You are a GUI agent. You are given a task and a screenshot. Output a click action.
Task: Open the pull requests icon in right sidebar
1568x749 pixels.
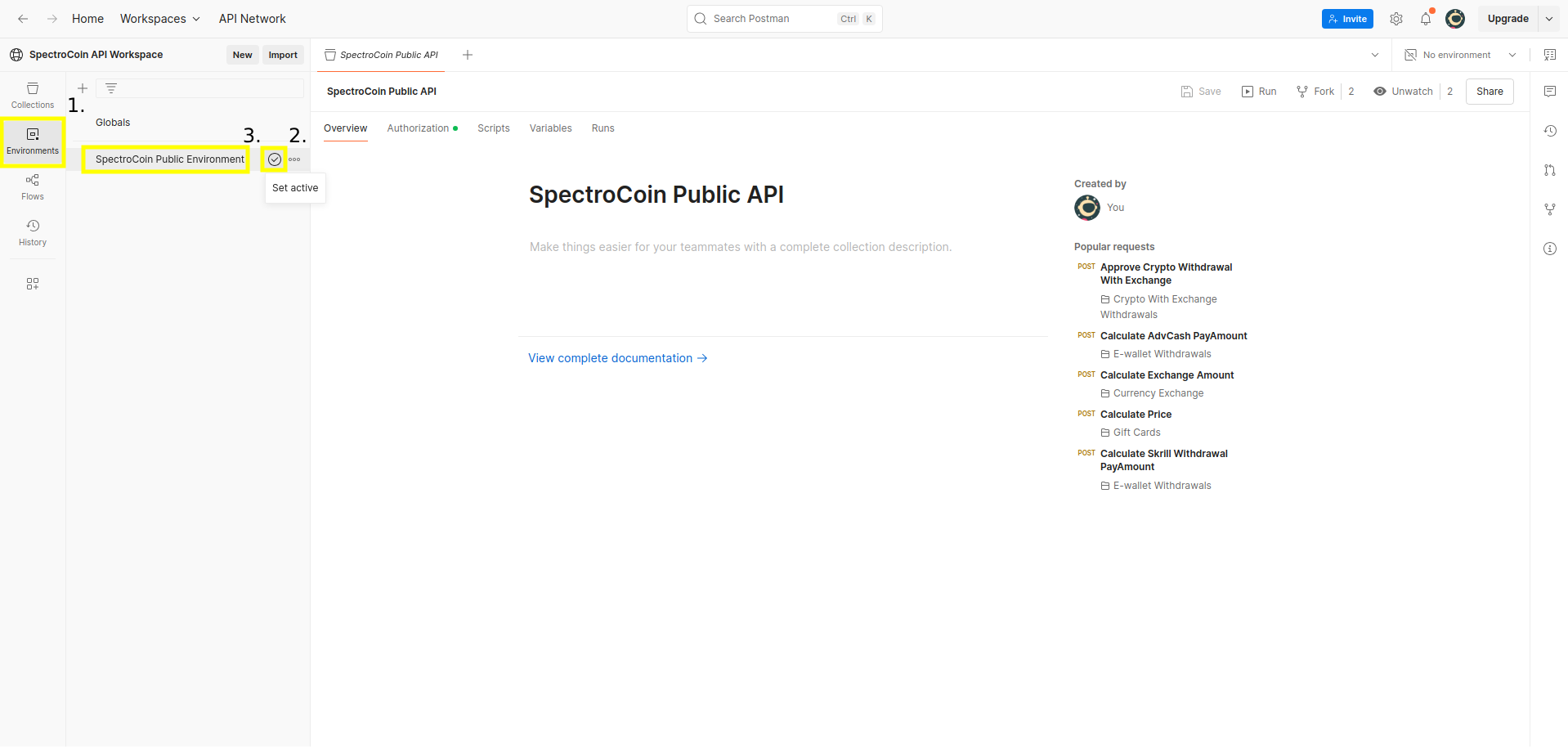(x=1550, y=170)
